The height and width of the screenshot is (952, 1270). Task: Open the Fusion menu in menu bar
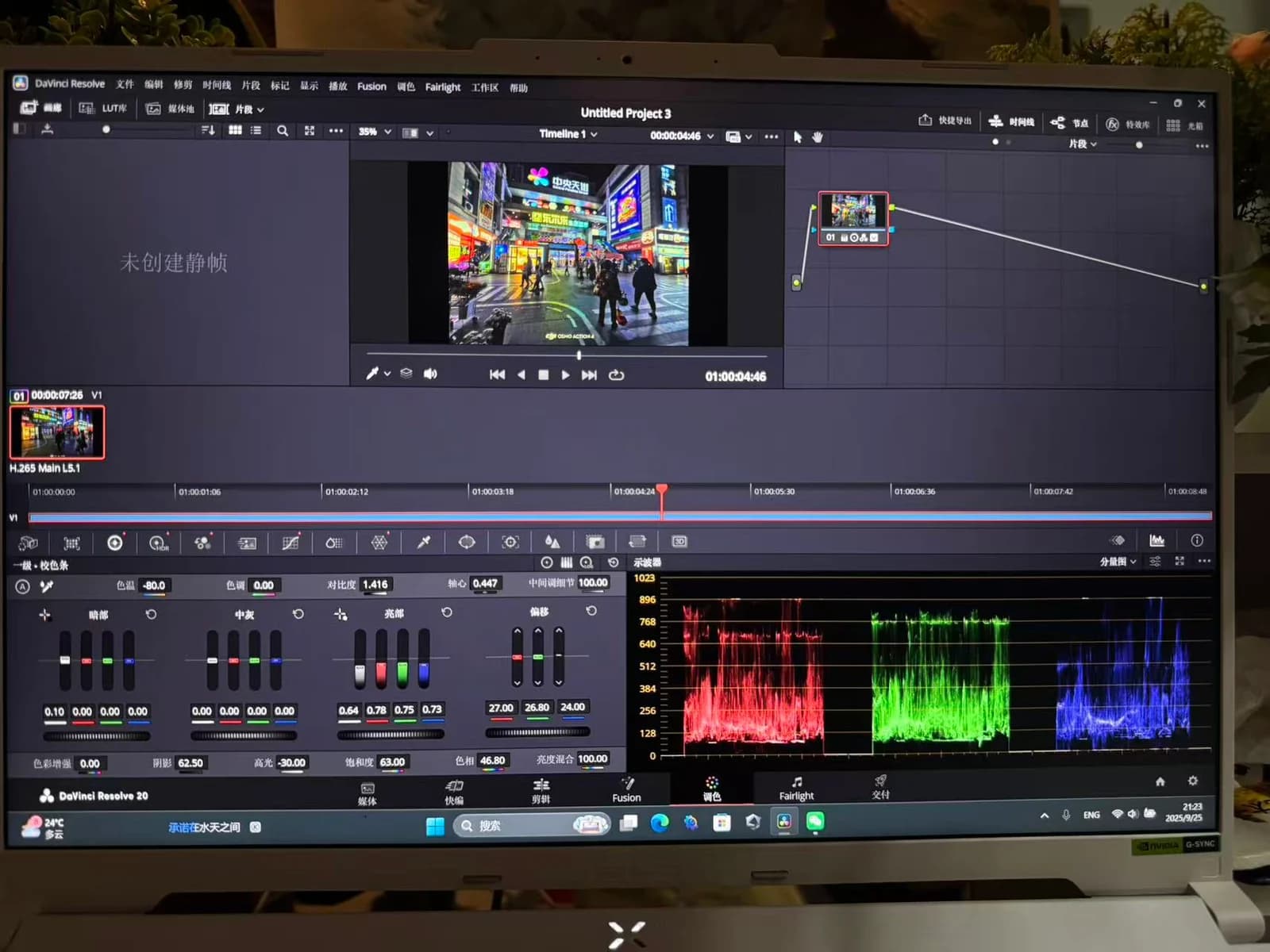(371, 86)
